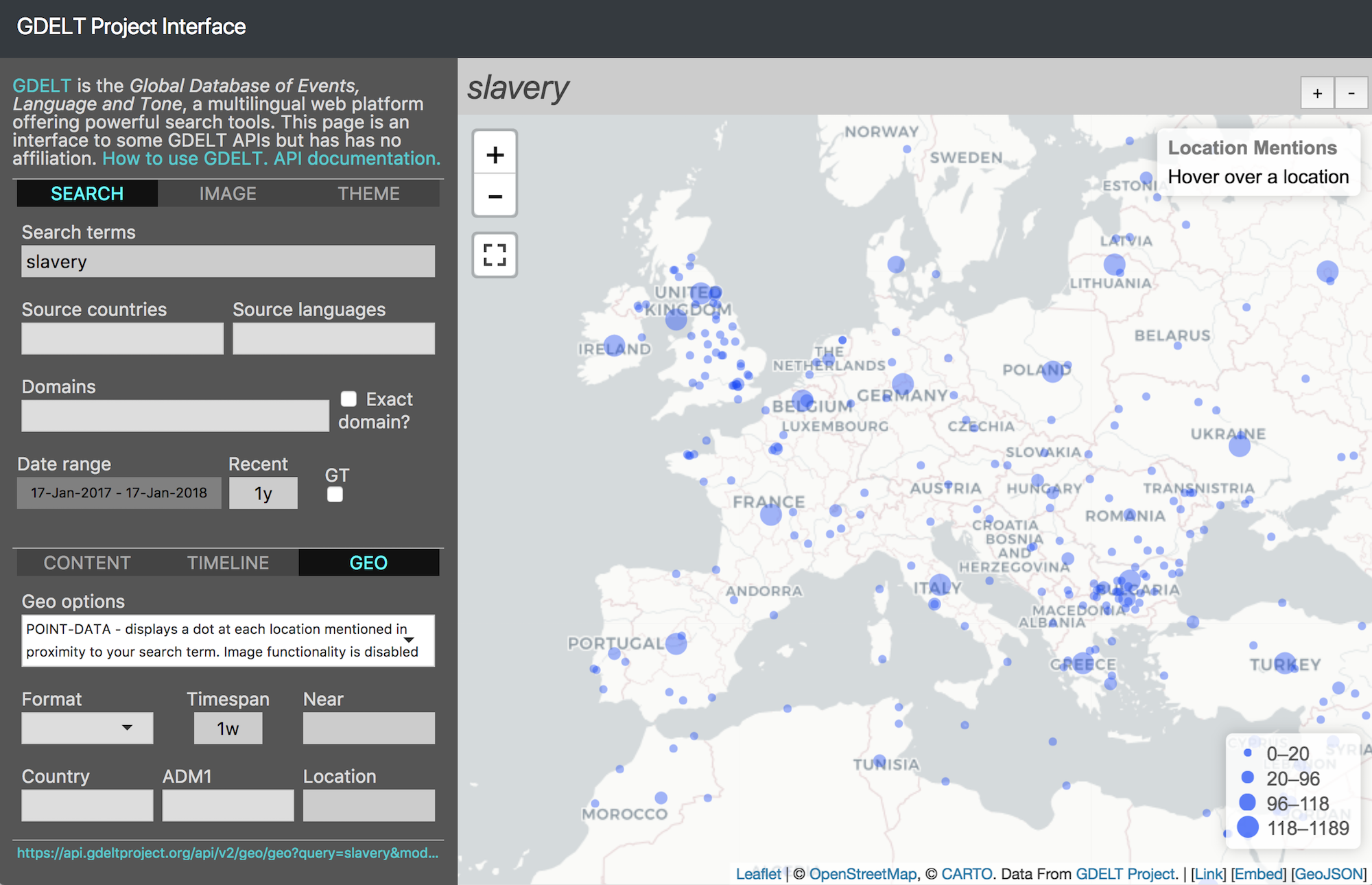Open the Geo options dropdown
The height and width of the screenshot is (885, 1372).
point(228,640)
